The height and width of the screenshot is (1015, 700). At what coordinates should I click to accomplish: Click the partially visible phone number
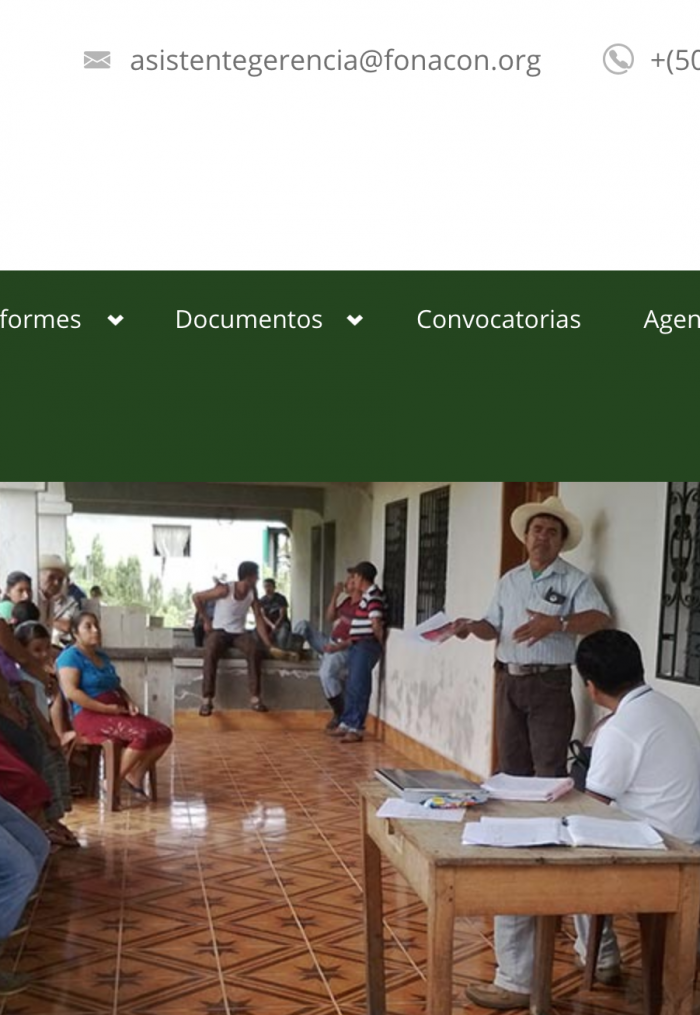click(x=675, y=60)
